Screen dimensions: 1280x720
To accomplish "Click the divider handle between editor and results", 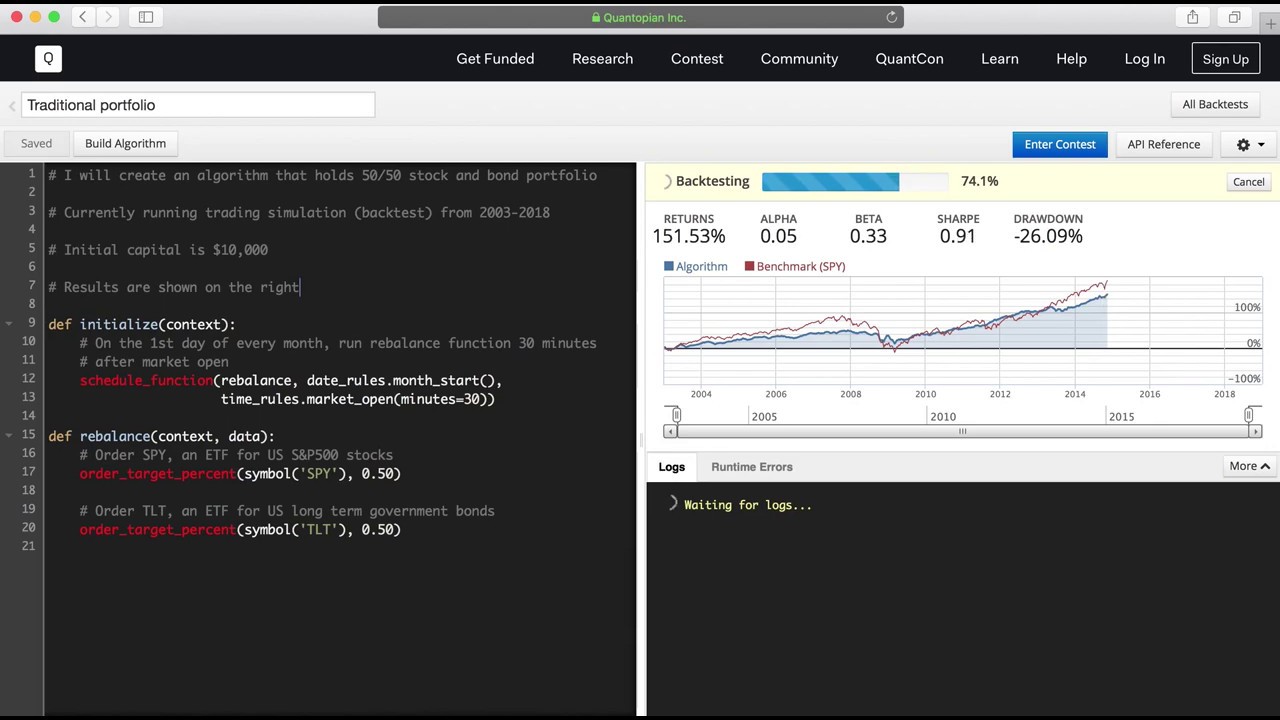I will click(x=641, y=439).
